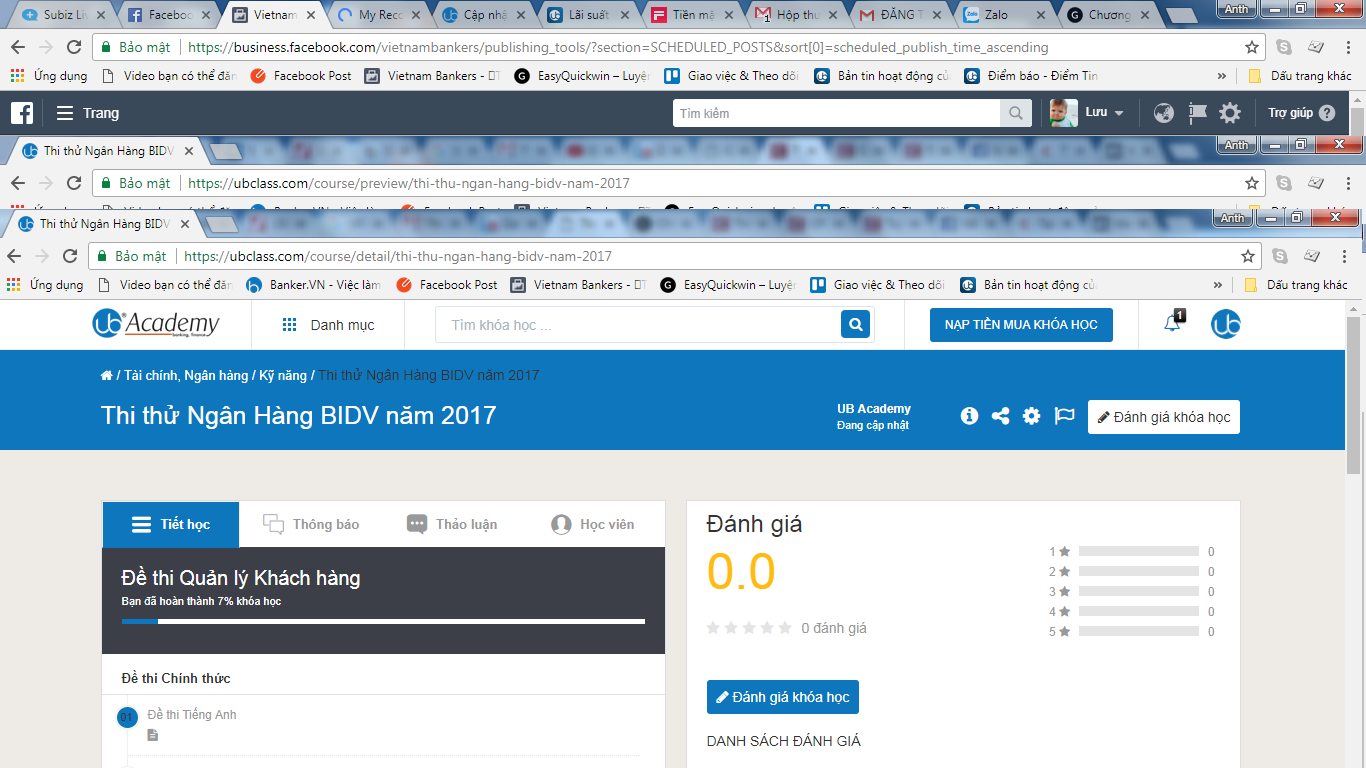Open new tab button in Facebook window
1366x768 pixels.
click(1180, 15)
